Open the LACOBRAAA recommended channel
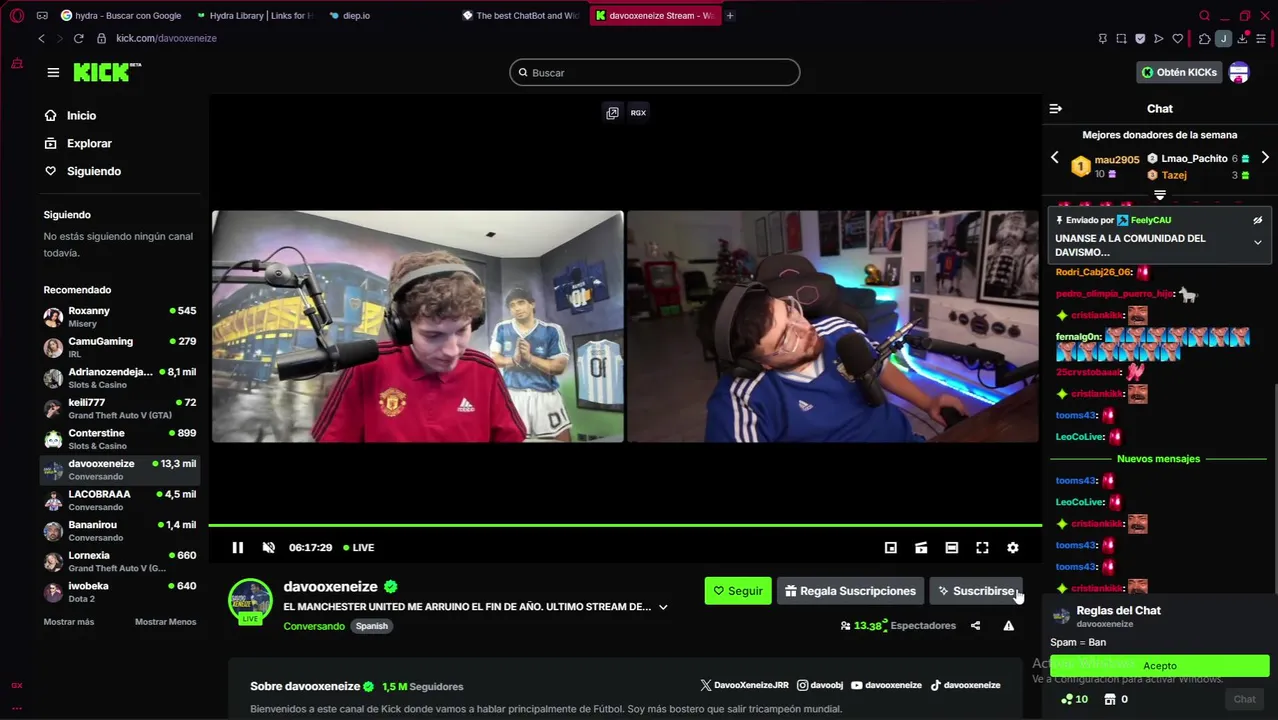The image size is (1278, 720). (120, 500)
